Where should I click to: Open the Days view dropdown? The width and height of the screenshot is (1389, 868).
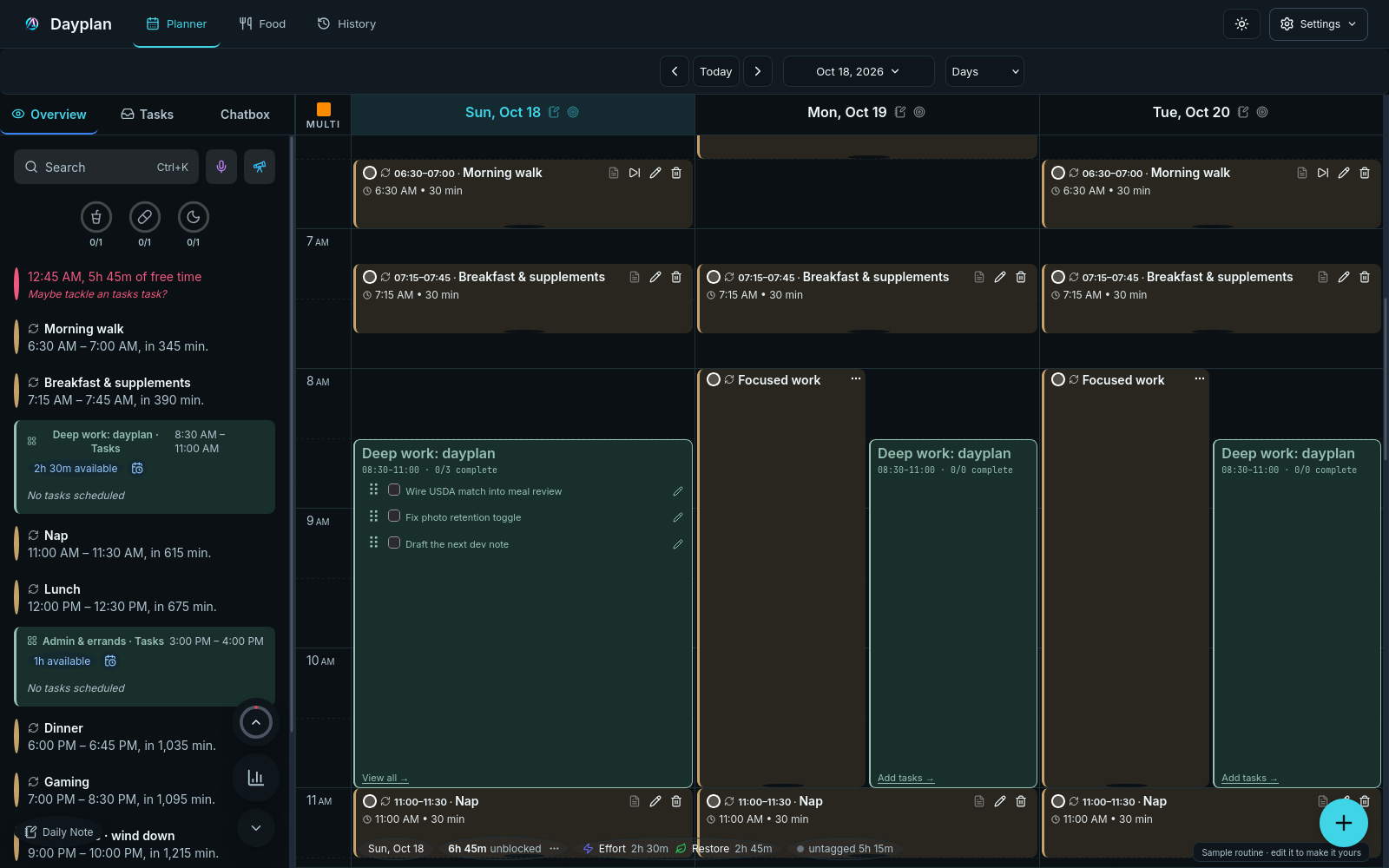pyautogui.click(x=984, y=71)
